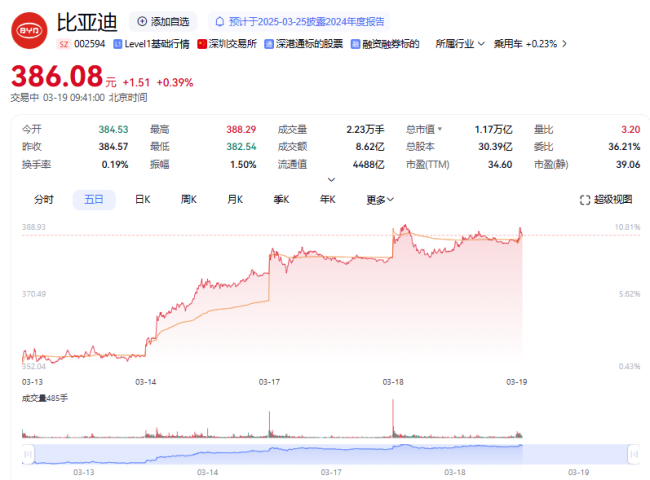This screenshot has width=650, height=480.
Task: Click the 比亚迪 stock name title
Action: coord(87,22)
